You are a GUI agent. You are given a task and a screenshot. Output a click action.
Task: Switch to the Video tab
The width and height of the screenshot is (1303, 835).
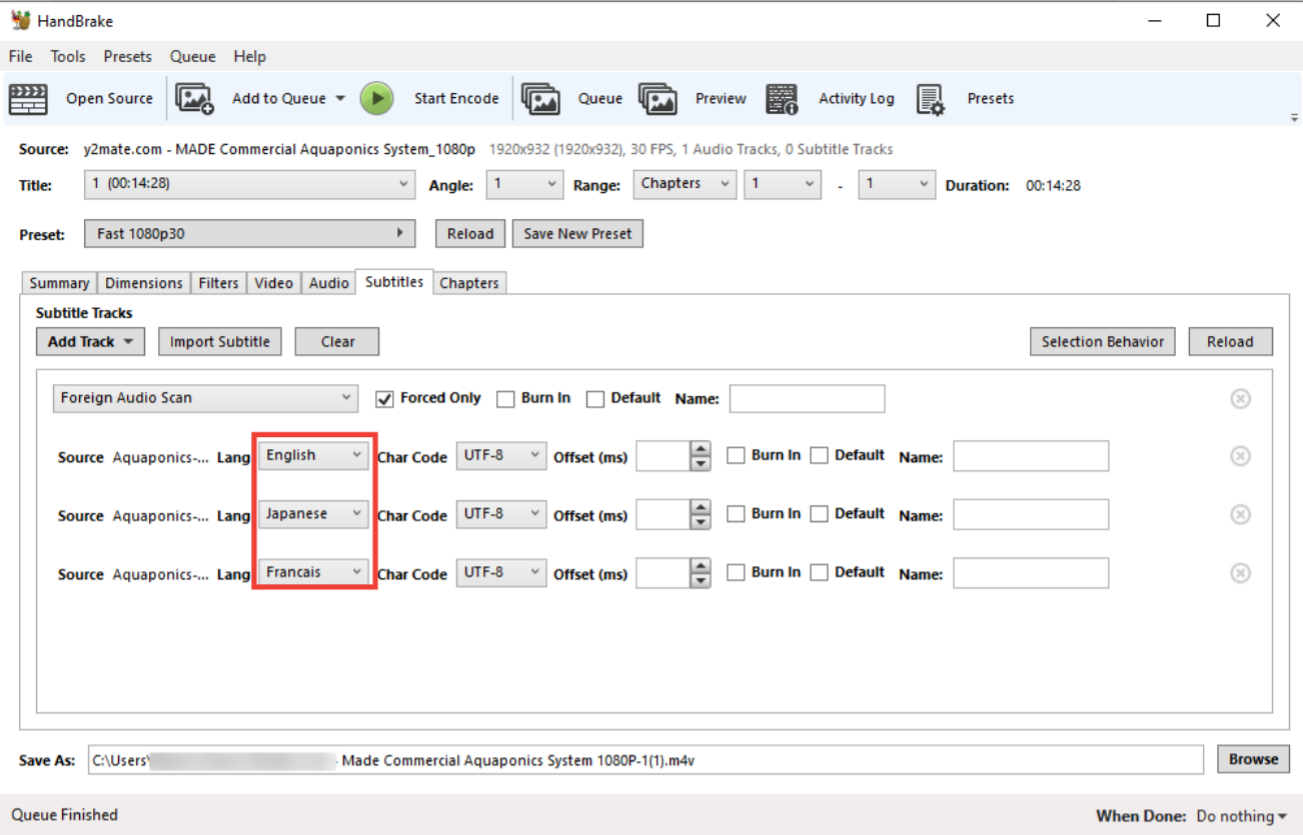pyautogui.click(x=273, y=283)
